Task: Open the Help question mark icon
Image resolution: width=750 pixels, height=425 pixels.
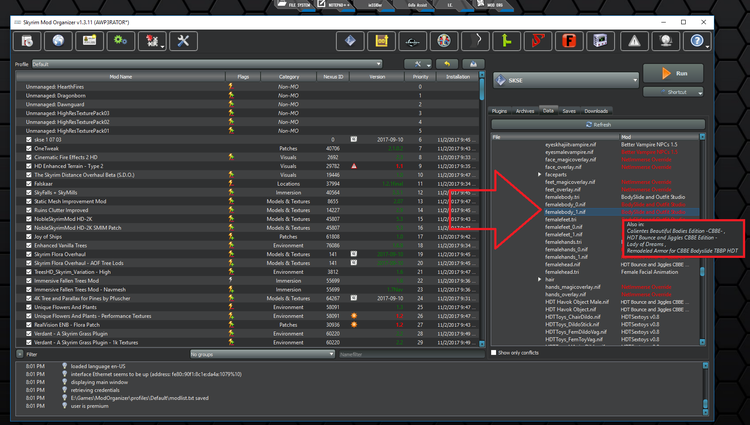Action: click(697, 41)
